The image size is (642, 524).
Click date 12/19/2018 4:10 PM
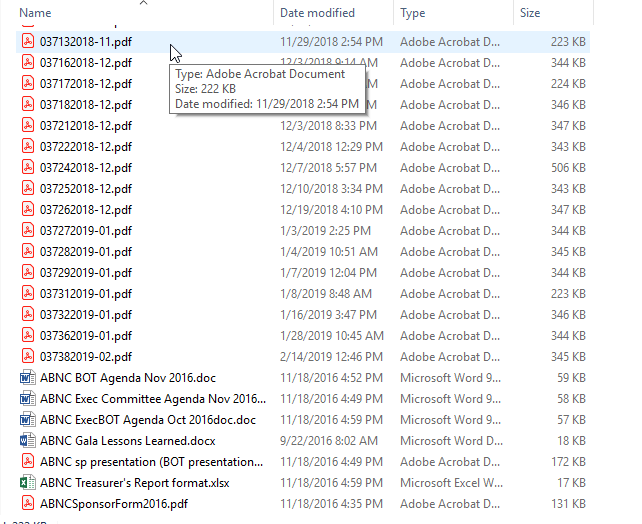(x=331, y=210)
